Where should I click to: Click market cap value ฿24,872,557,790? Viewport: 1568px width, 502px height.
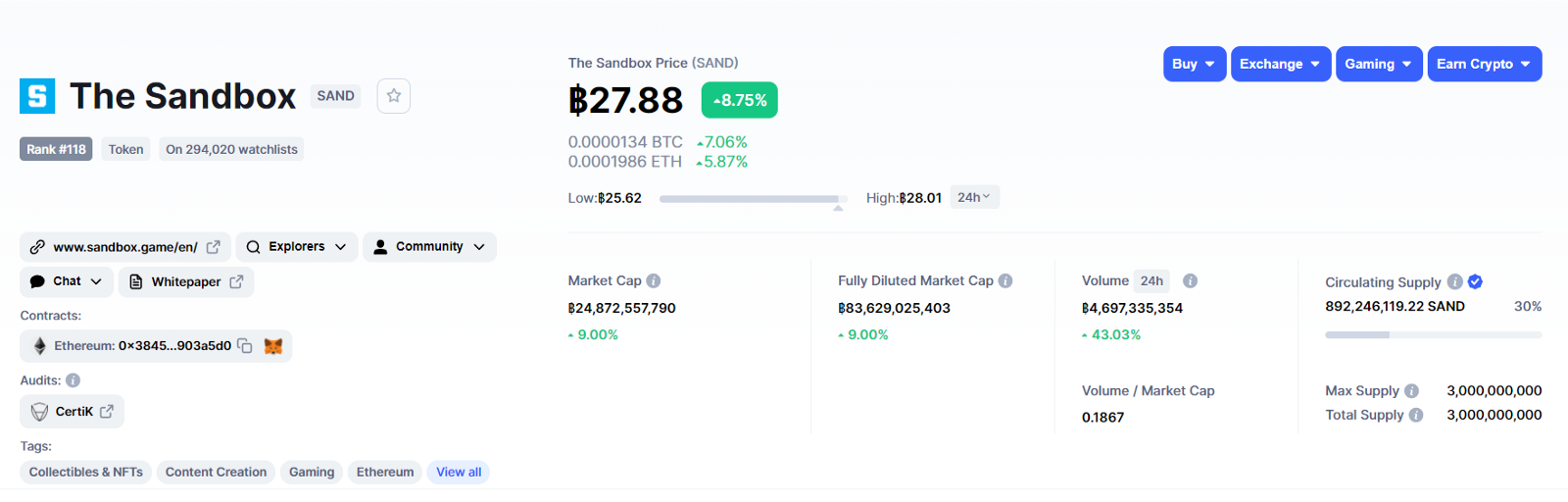[x=622, y=308]
